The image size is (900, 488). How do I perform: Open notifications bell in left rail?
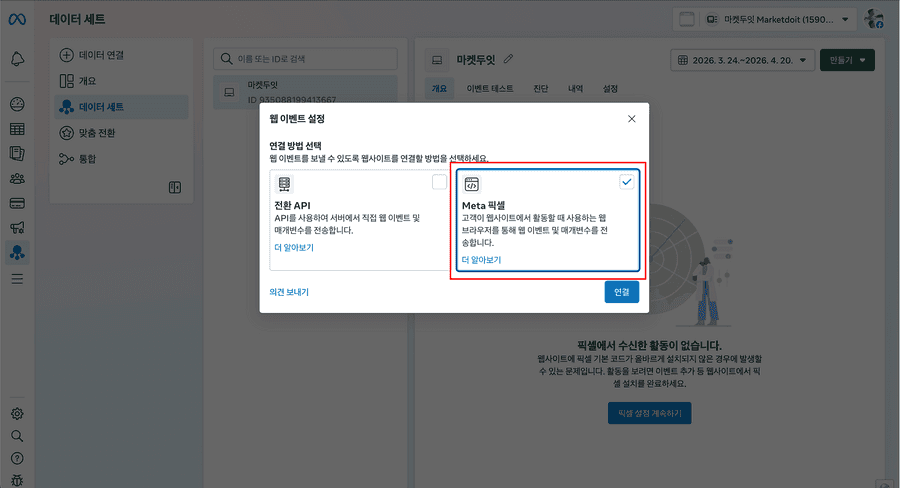point(17,59)
